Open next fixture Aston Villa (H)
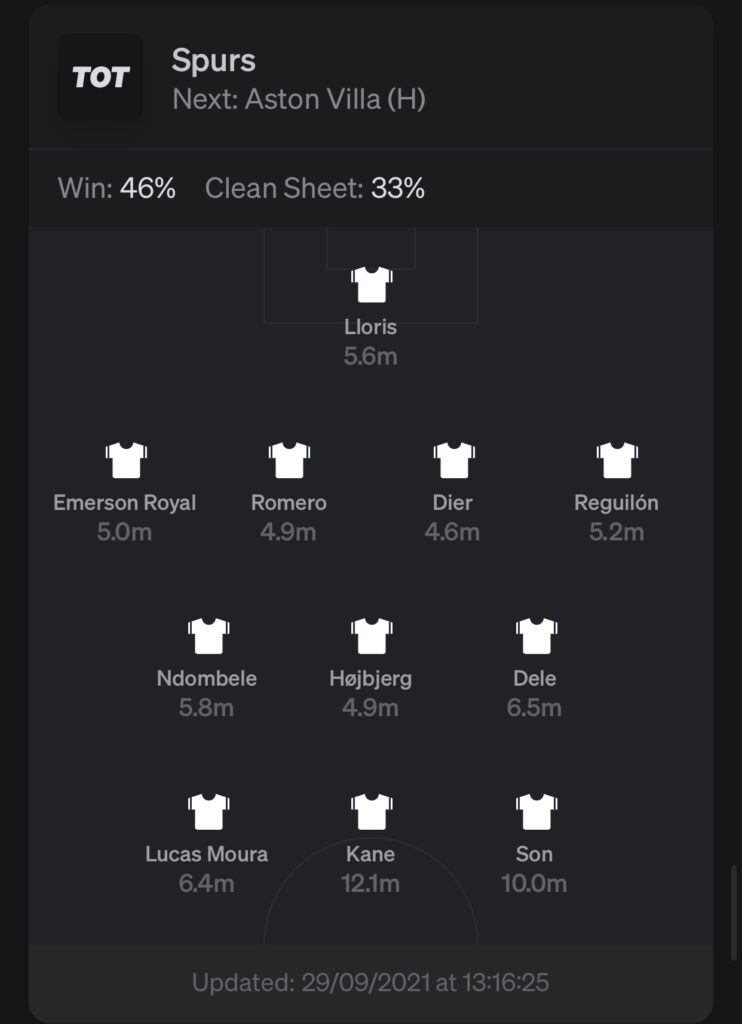The height and width of the screenshot is (1024, 742). 299,100
